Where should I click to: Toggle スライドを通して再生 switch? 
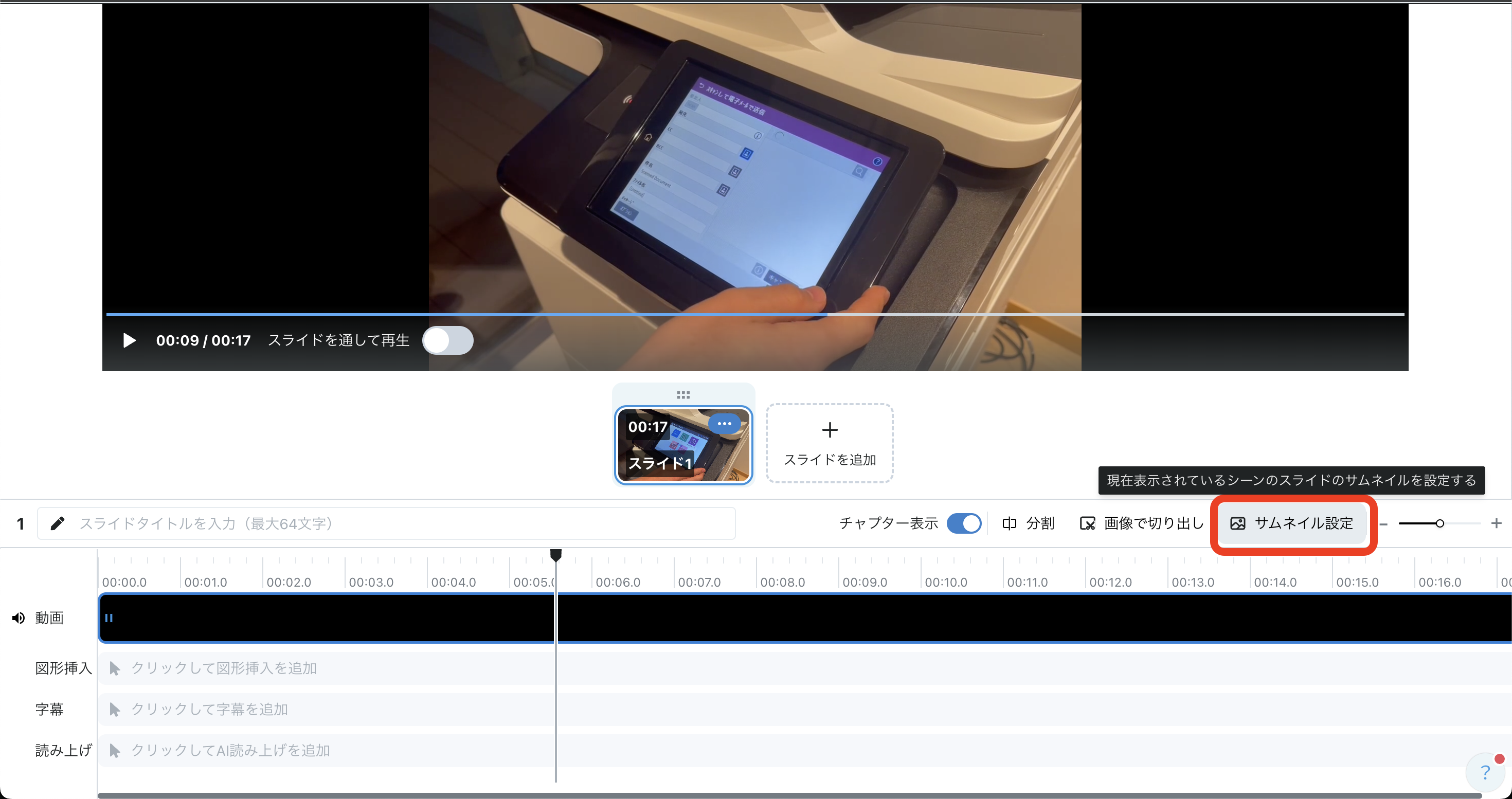click(448, 340)
